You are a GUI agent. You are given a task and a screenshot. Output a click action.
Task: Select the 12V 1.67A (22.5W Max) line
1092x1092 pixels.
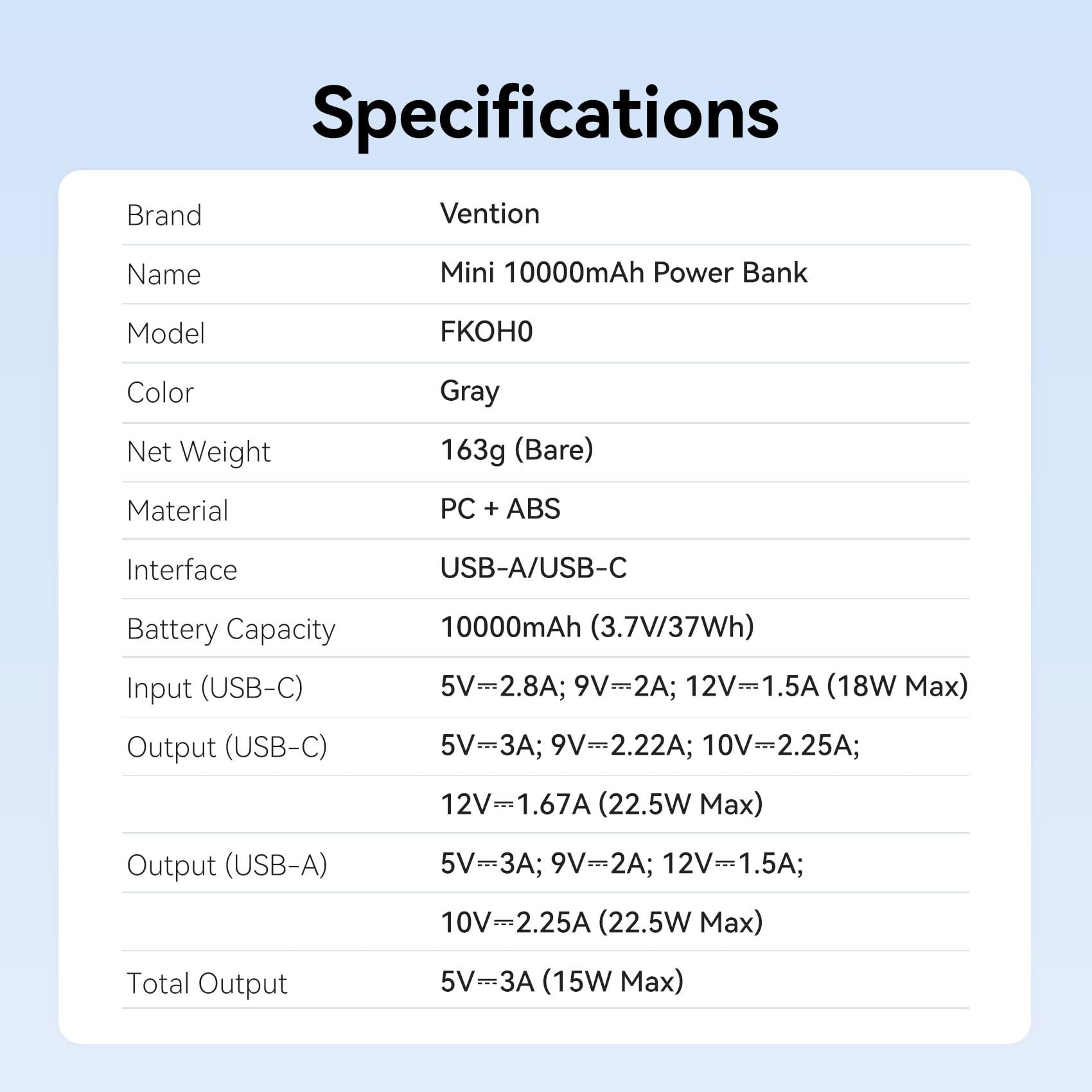coord(602,804)
